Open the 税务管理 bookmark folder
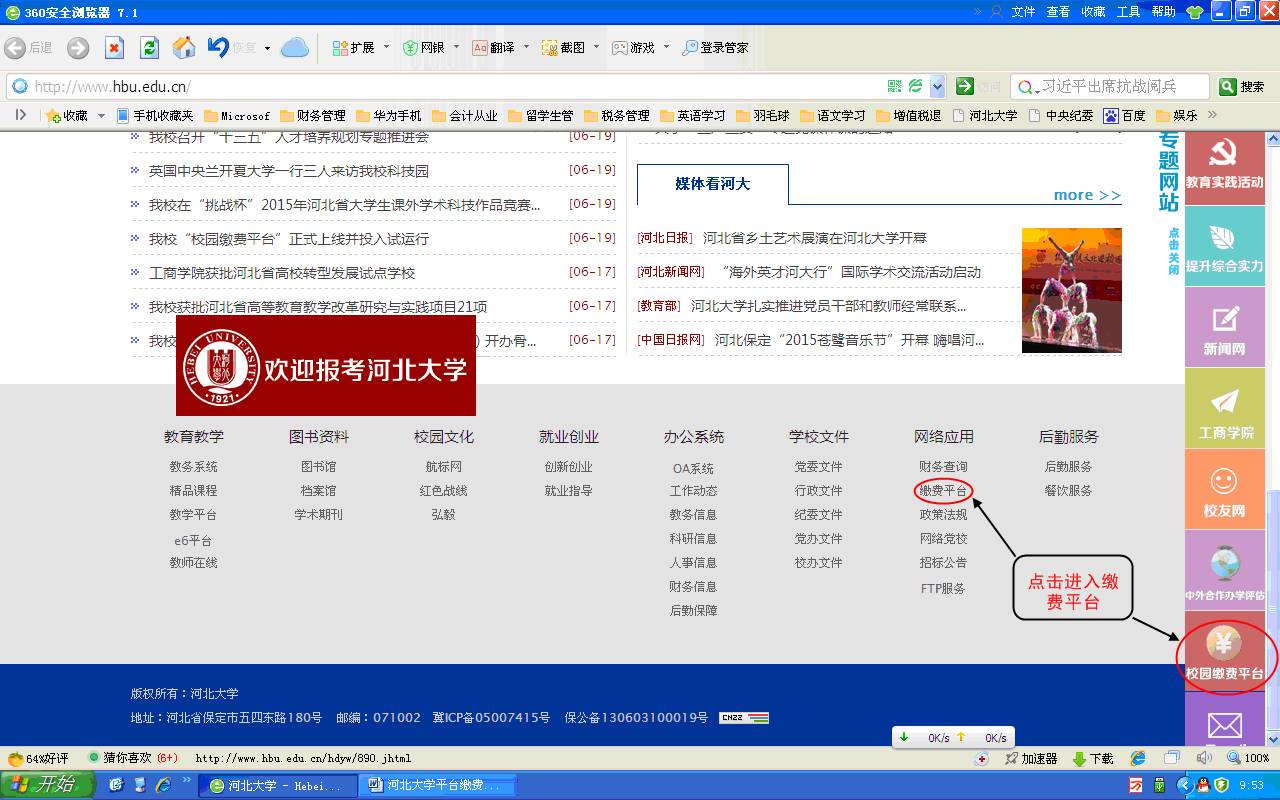 click(x=617, y=116)
